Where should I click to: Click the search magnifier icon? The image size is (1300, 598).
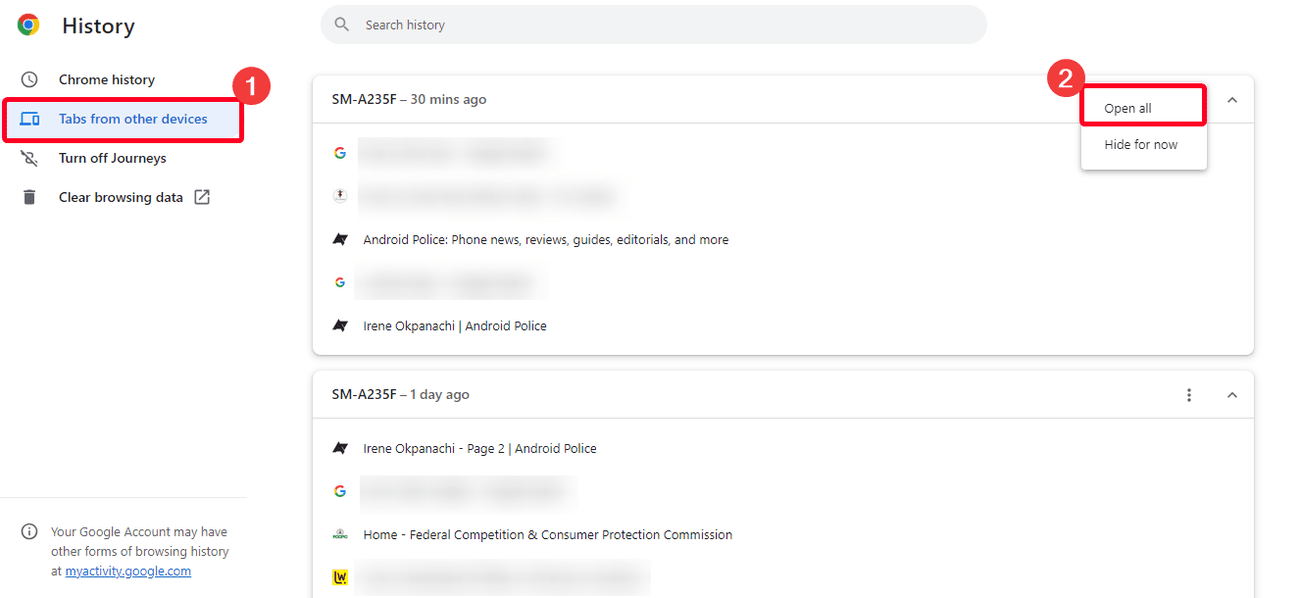coord(342,25)
